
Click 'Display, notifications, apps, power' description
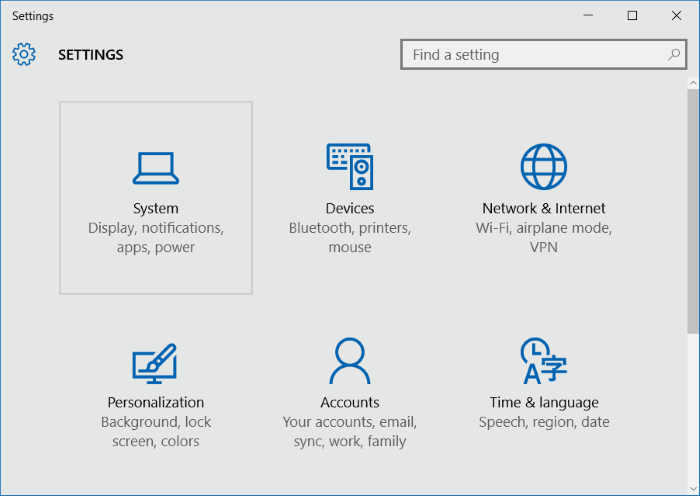click(156, 238)
